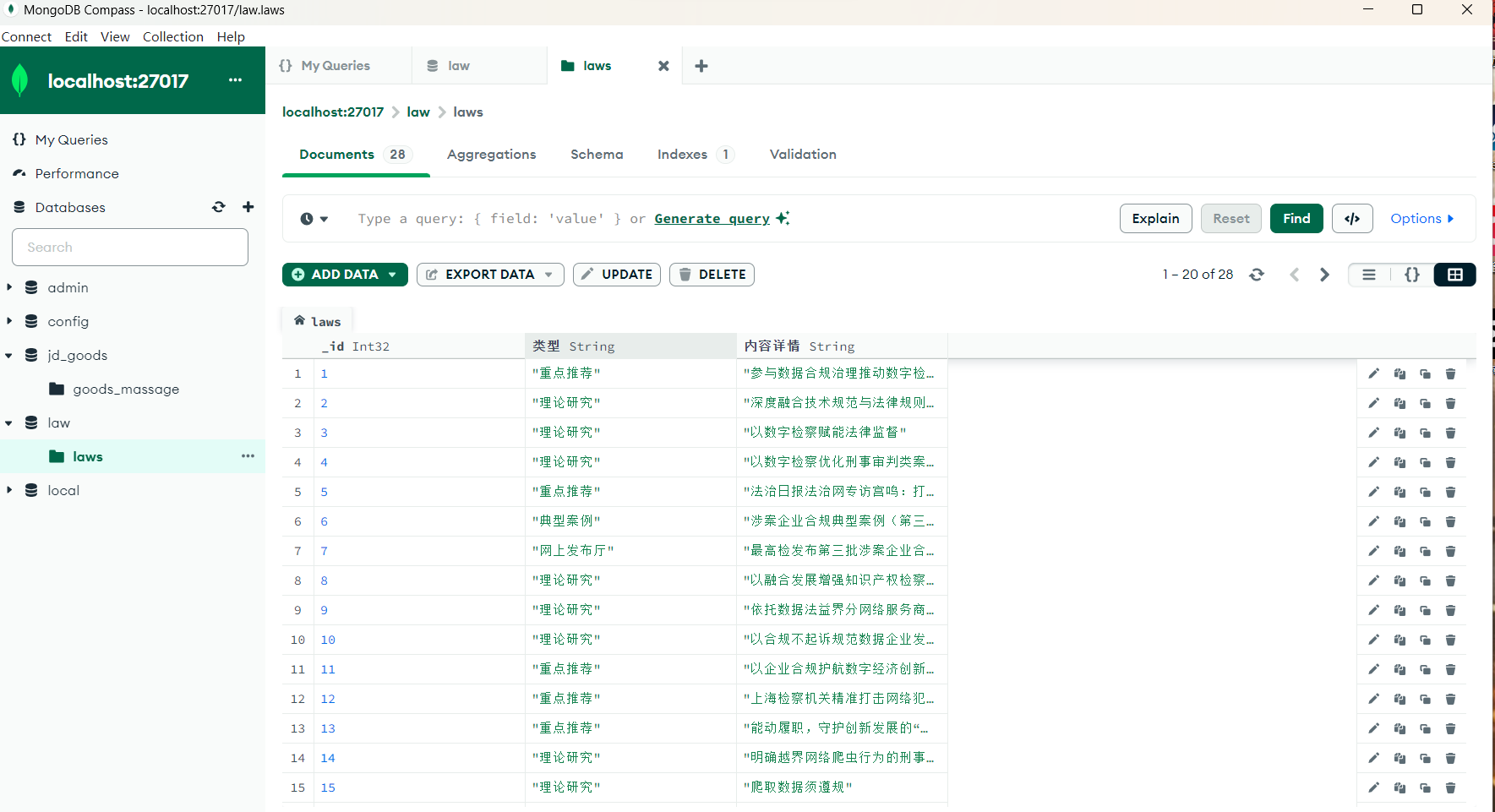
Task: Create new database with plus icon
Action: click(248, 207)
